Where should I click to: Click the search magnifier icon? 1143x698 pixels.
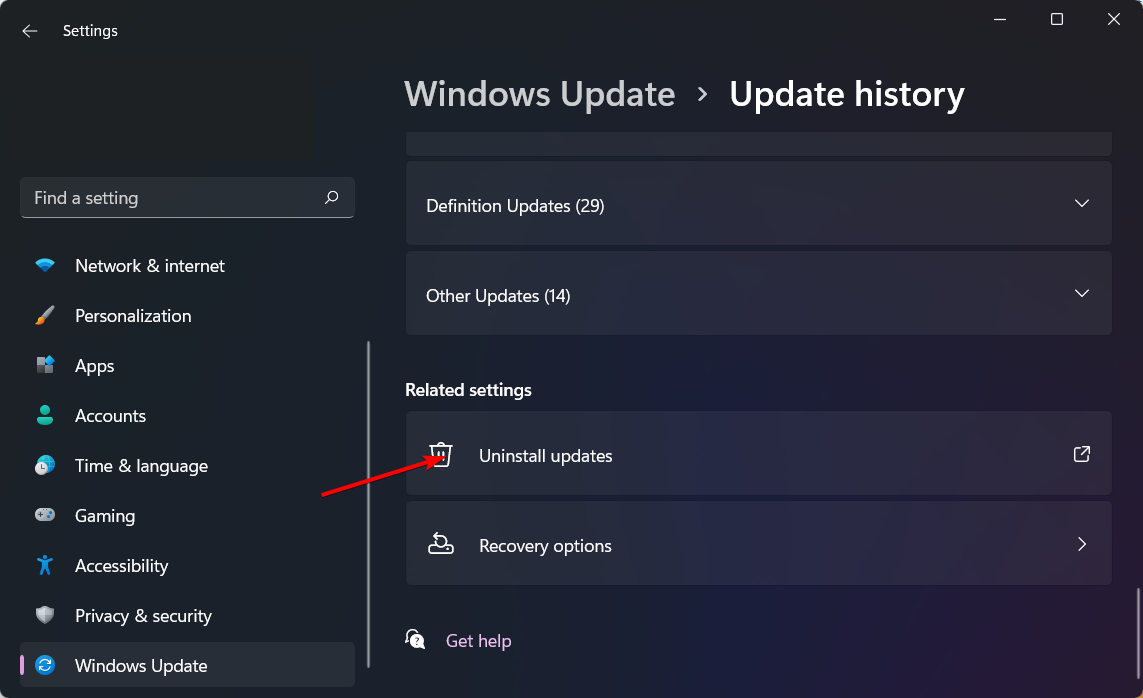332,198
